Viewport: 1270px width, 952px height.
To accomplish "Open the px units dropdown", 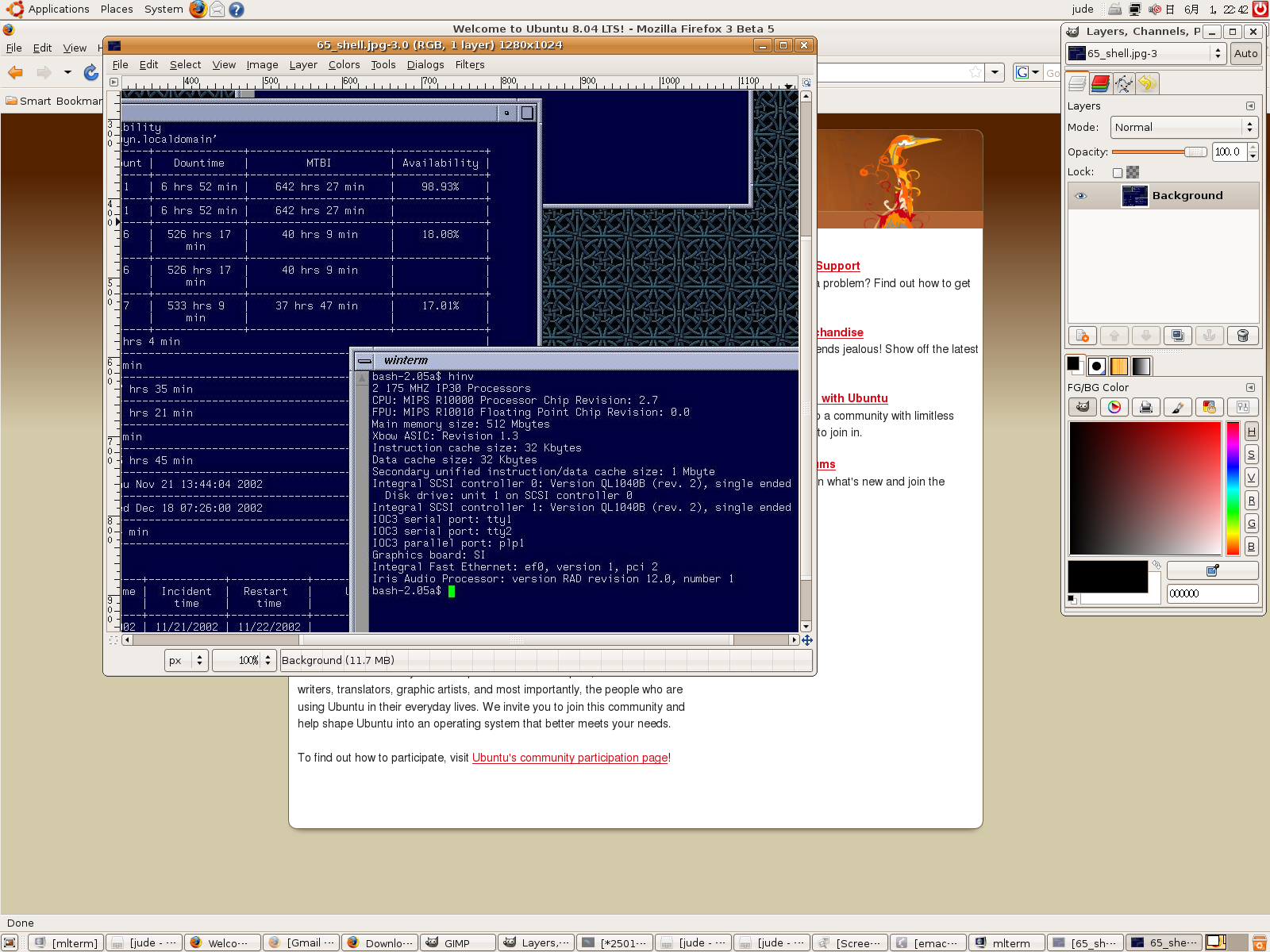I will [x=187, y=660].
